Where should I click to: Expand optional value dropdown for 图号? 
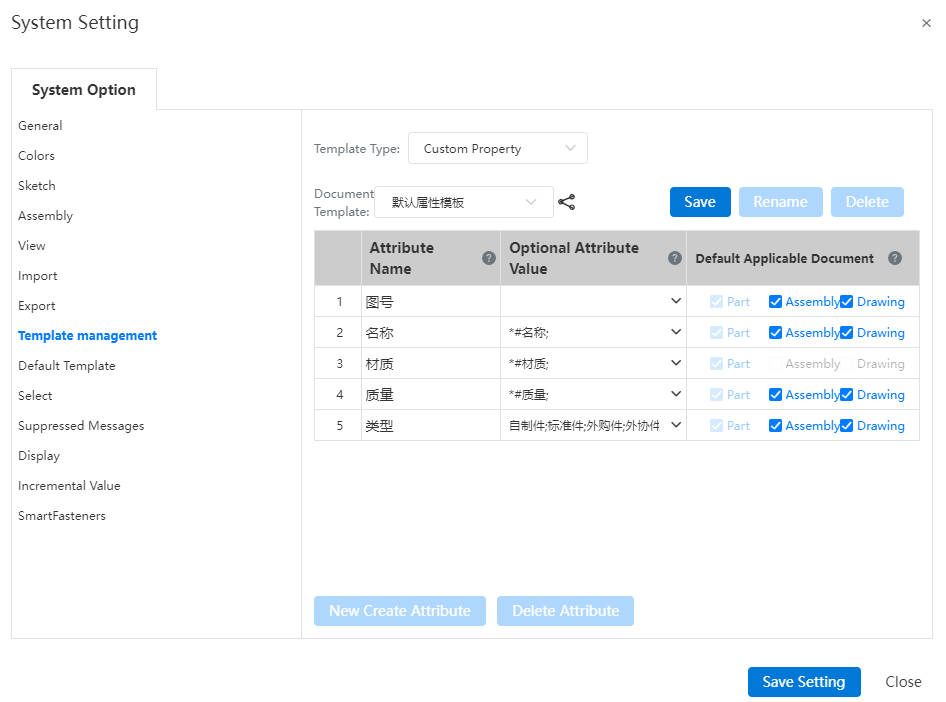pyautogui.click(x=676, y=301)
